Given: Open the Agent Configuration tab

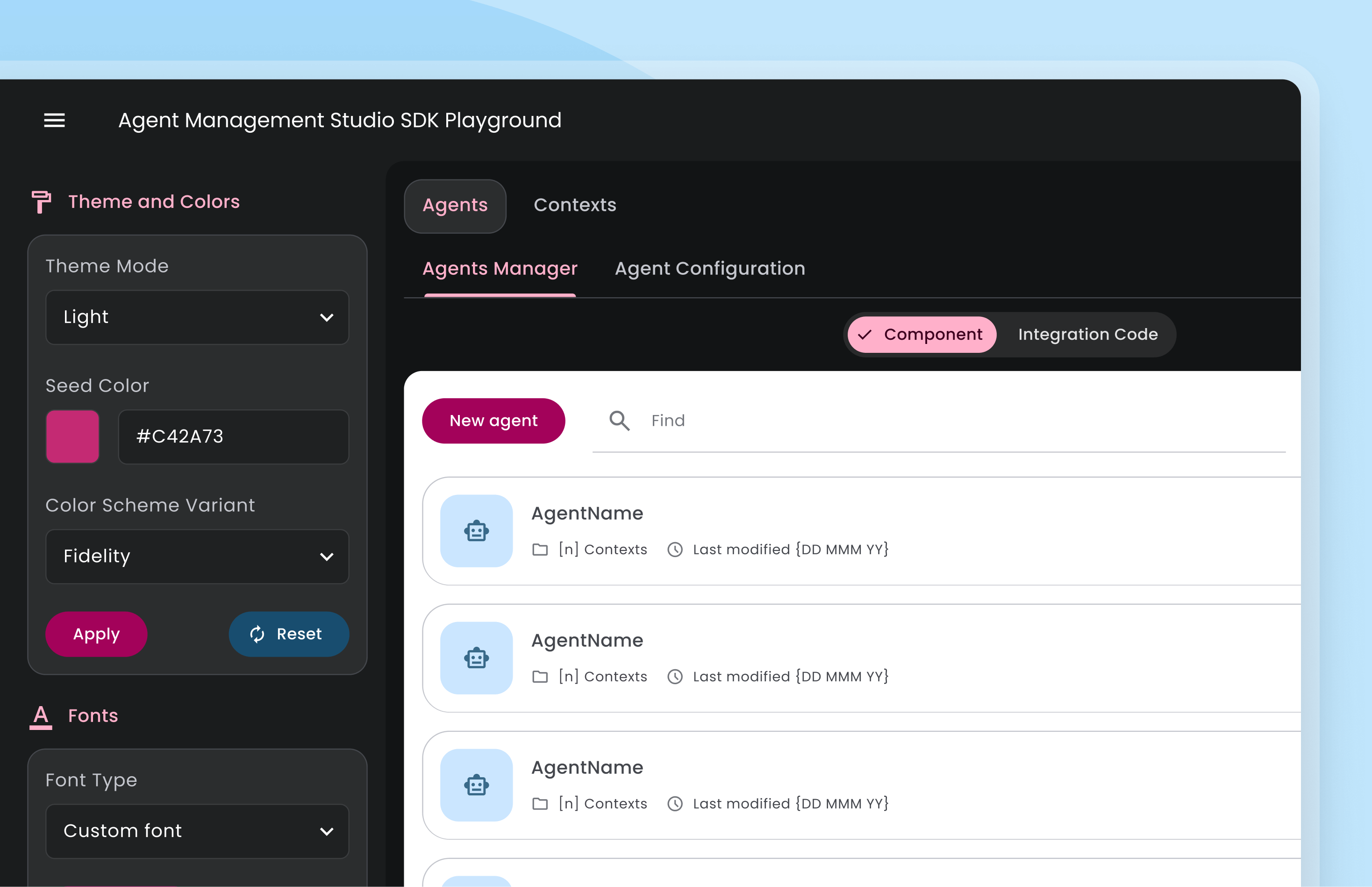Looking at the screenshot, I should pos(710,269).
